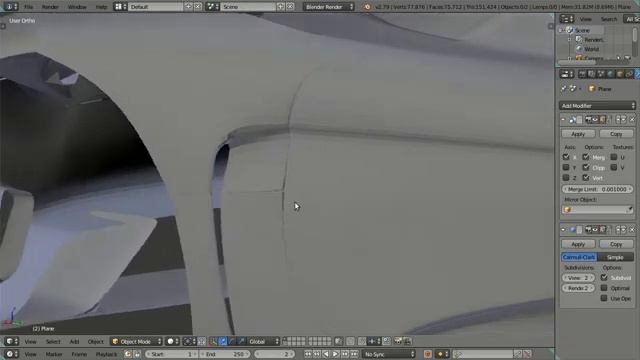
Task: Open the File menu
Action: (29, 7)
